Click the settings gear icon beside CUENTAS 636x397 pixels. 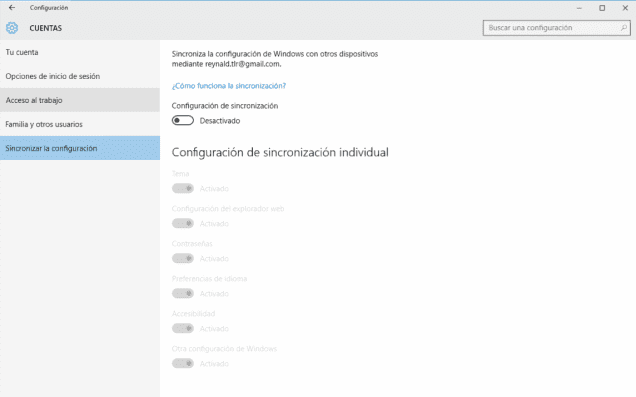pyautogui.click(x=12, y=28)
